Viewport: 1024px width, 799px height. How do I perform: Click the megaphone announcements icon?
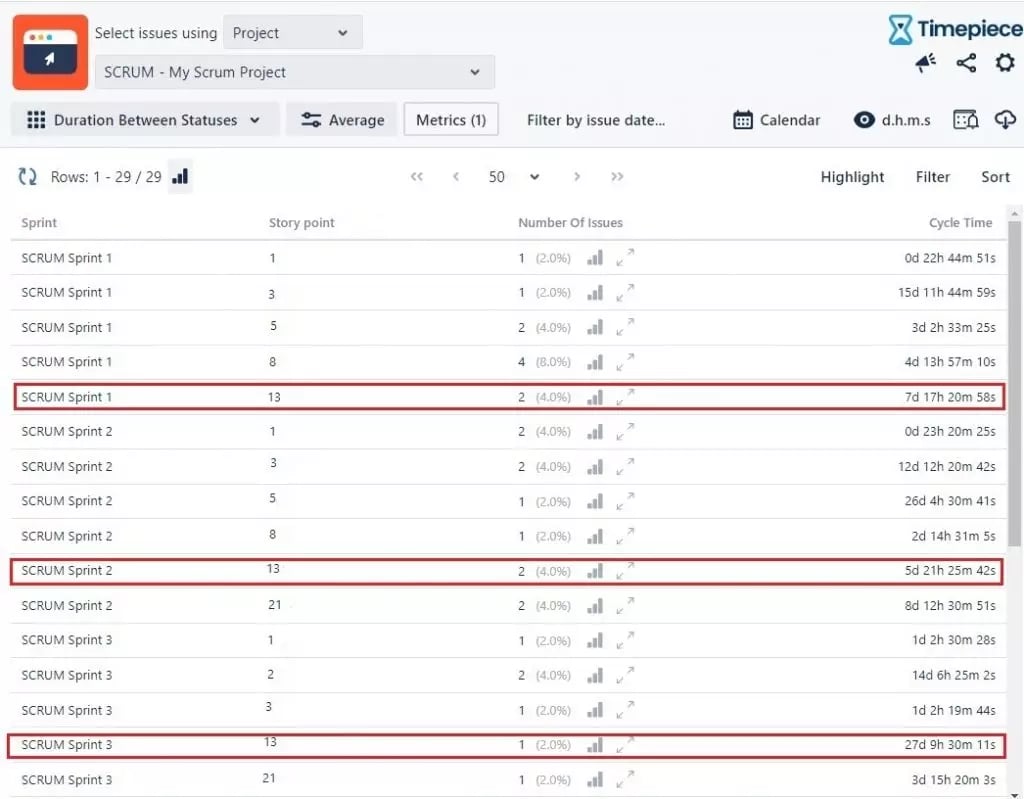[925, 64]
